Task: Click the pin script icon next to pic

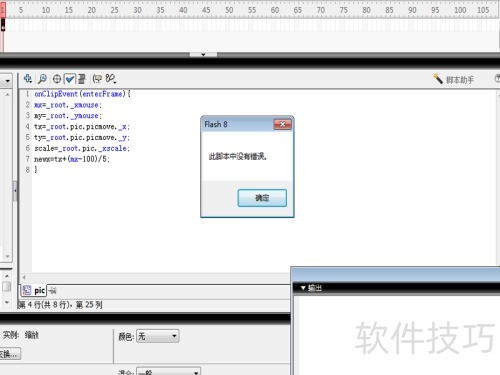Action: point(53,291)
